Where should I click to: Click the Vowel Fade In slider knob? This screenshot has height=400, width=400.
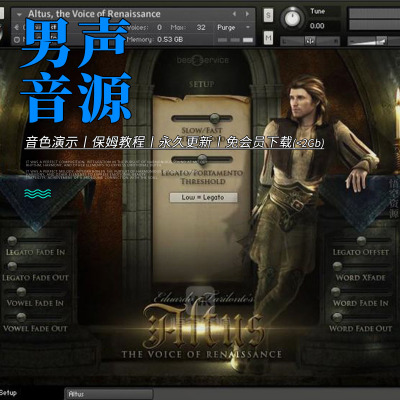(x=21, y=292)
